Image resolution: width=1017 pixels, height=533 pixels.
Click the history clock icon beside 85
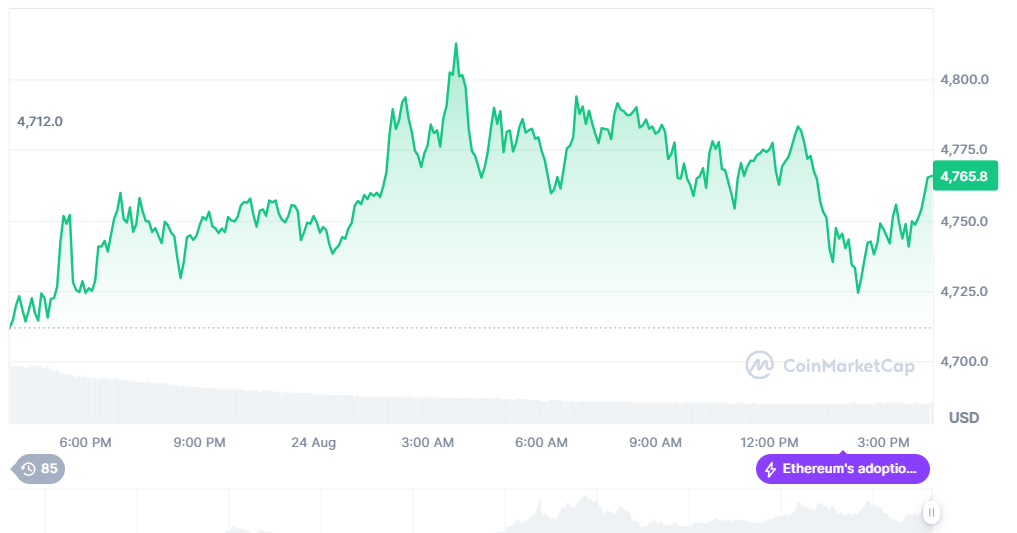tap(28, 468)
